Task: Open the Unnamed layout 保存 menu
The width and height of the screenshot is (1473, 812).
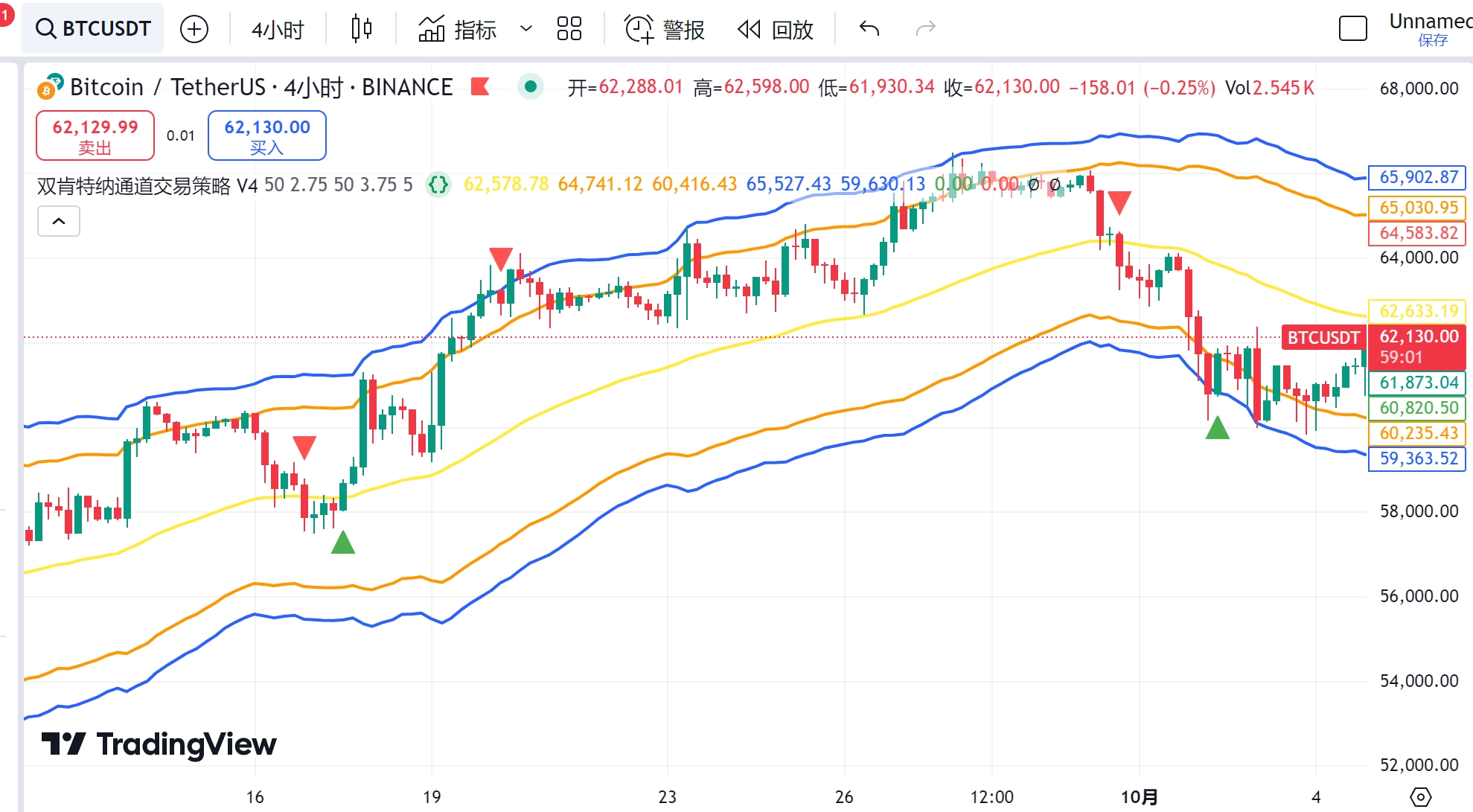Action: coord(1431,29)
